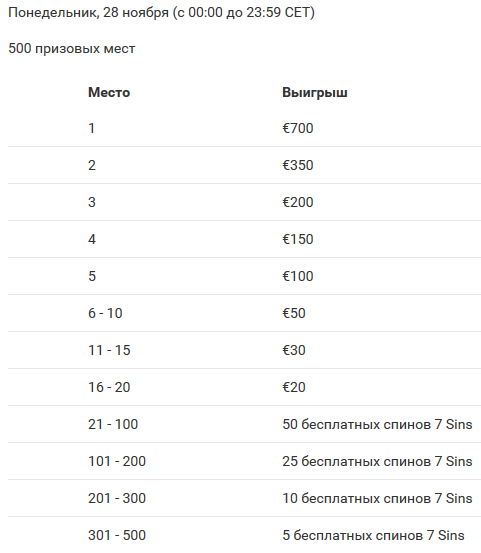Click '50 бесплатных спинов 7 Sins' cell
481x553 pixels.
tap(377, 424)
